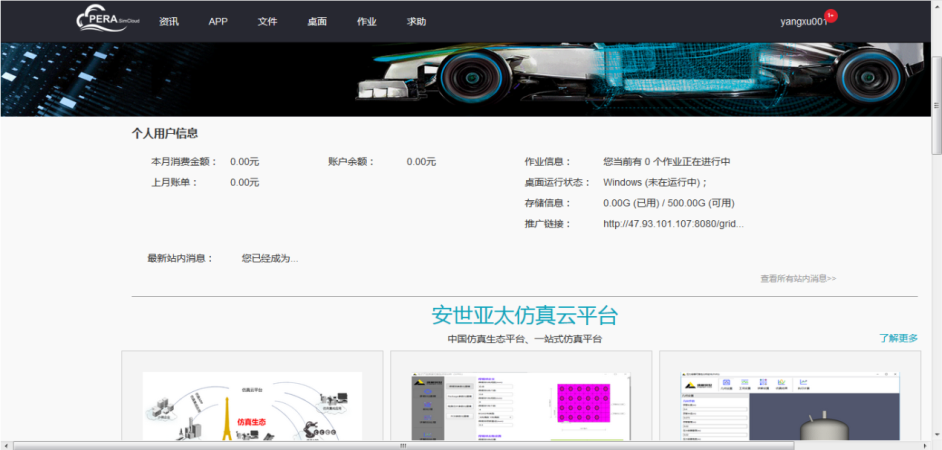Click the 查看所有站内消息>> link
Viewport: 942px width, 450px height.
pyautogui.click(x=798, y=279)
